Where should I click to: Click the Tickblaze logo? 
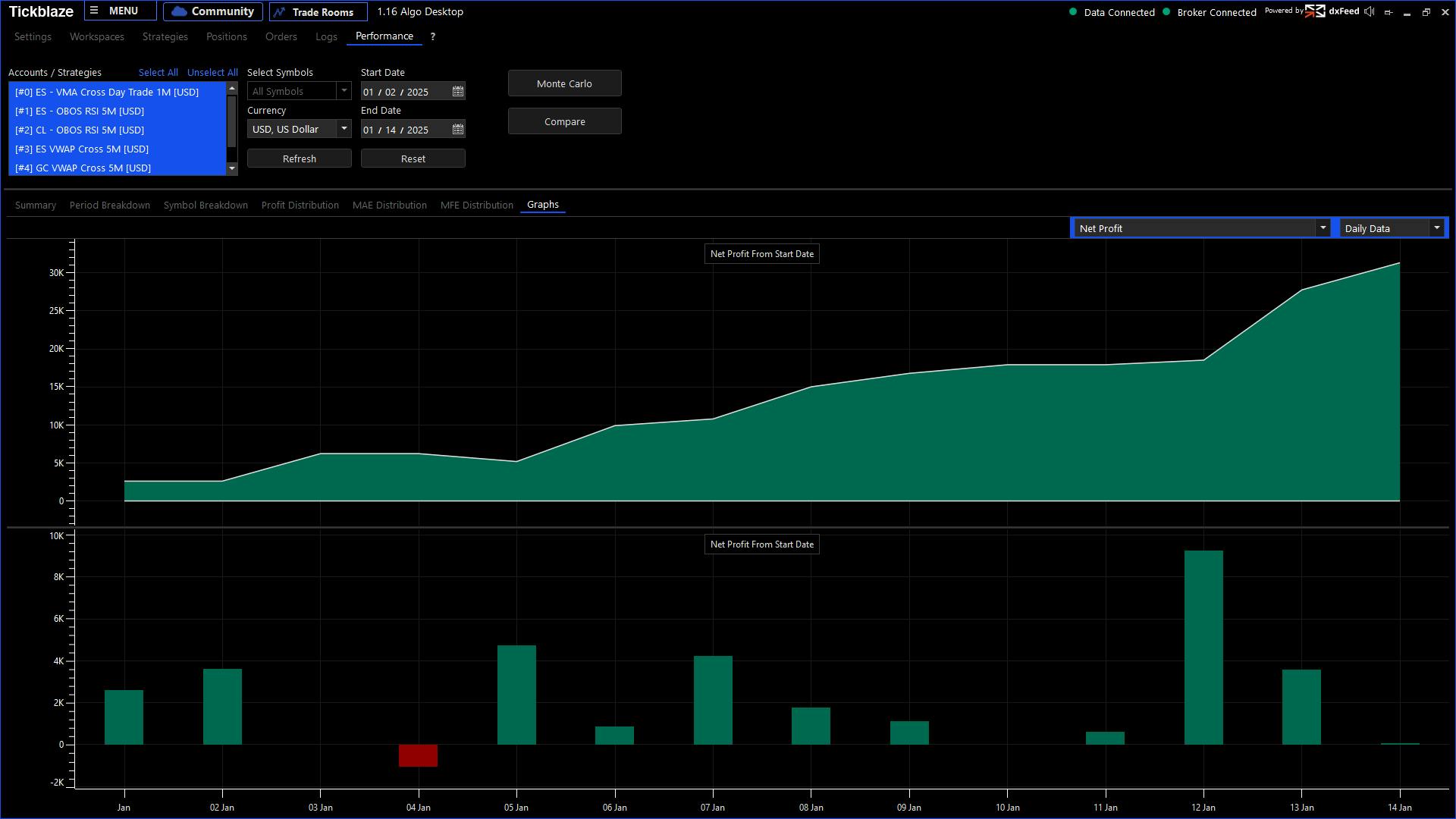pos(41,11)
